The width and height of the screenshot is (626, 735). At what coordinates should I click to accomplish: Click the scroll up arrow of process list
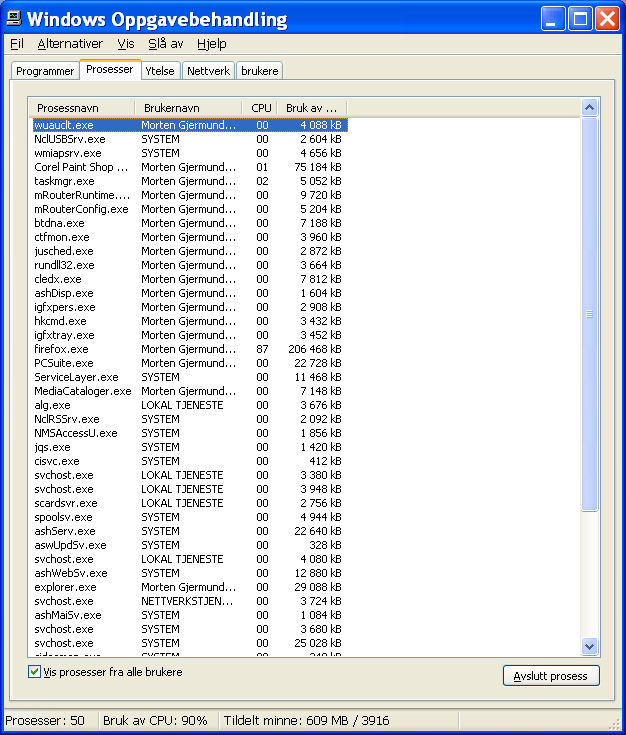(589, 108)
